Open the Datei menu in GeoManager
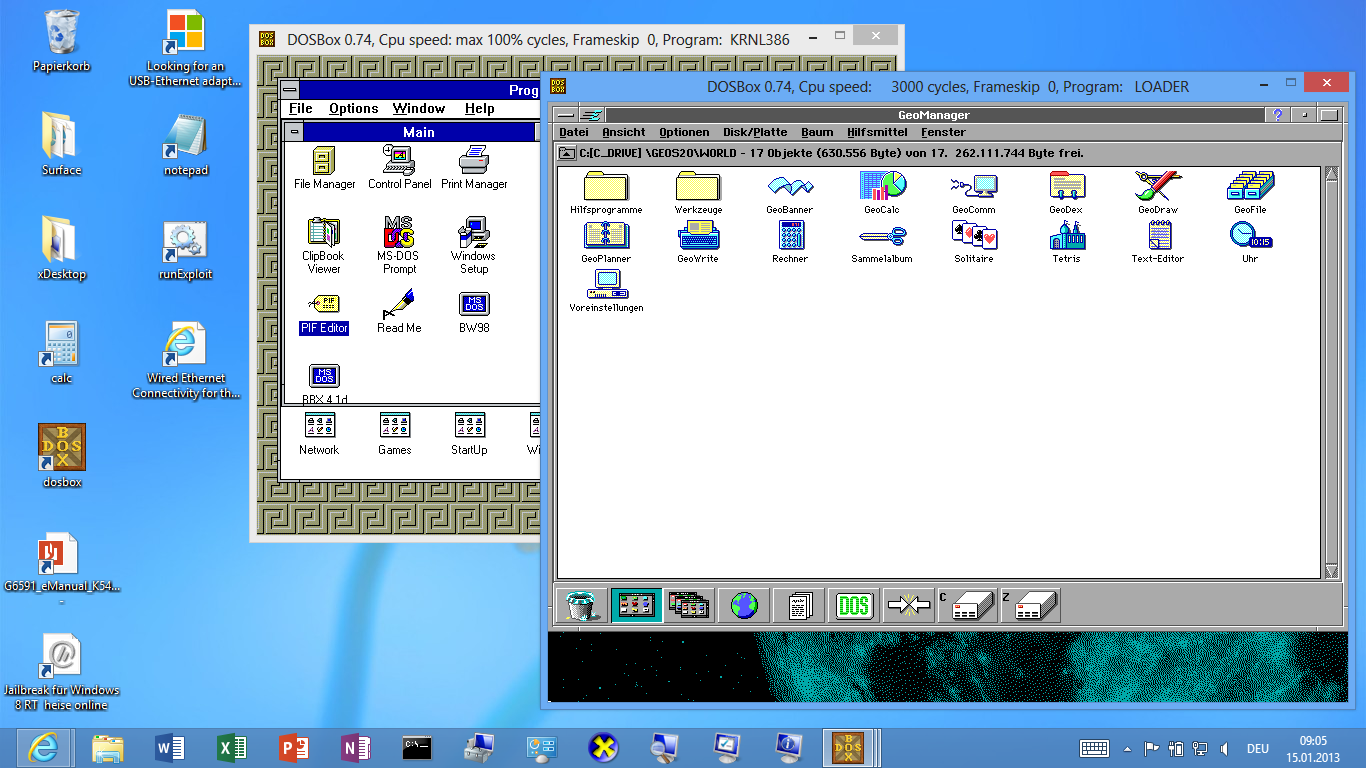The height and width of the screenshot is (768, 1366). 574,132
